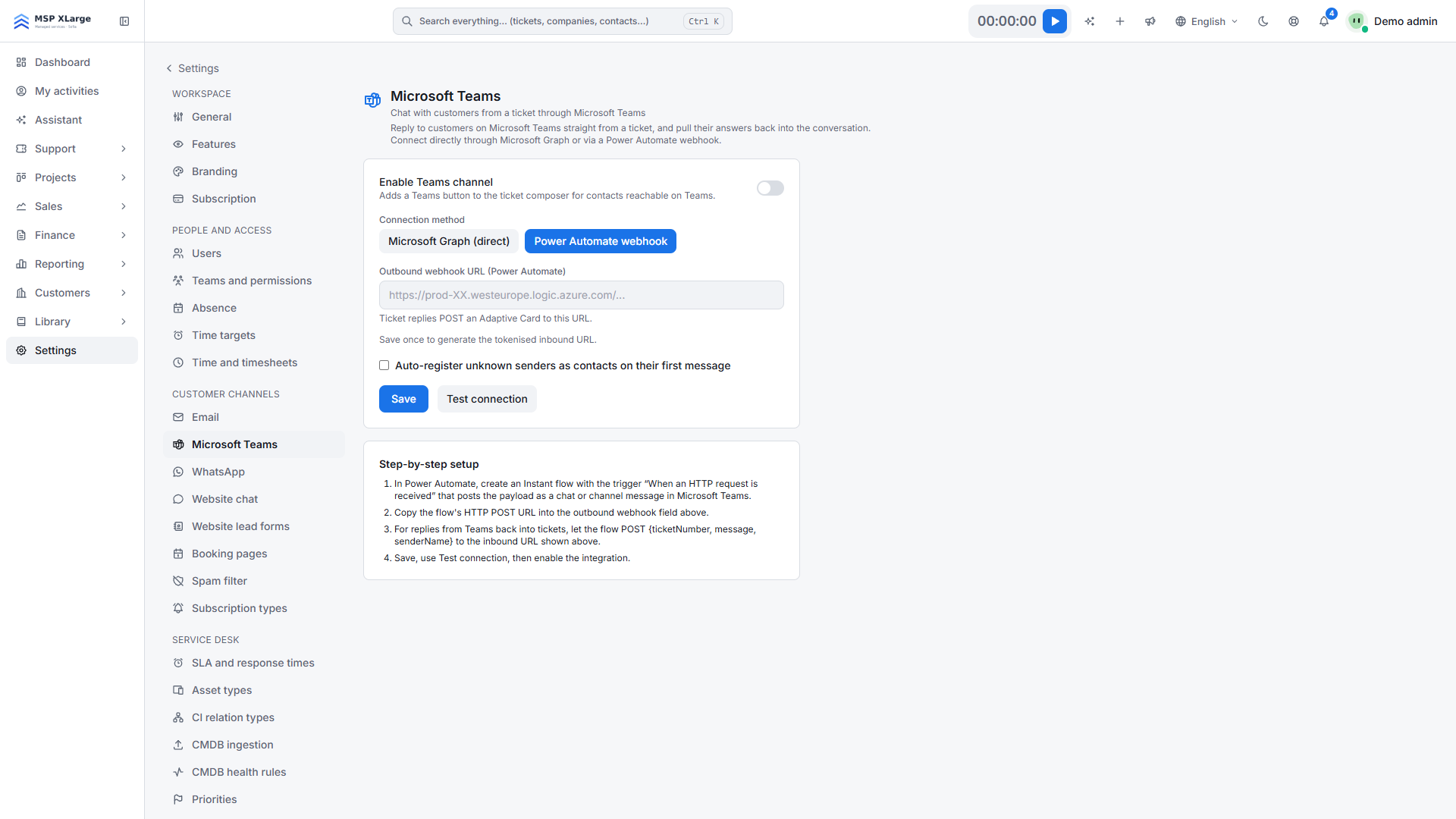Viewport: 1456px width, 819px height.
Task: Click the CI relation types icon
Action: pyautogui.click(x=178, y=717)
